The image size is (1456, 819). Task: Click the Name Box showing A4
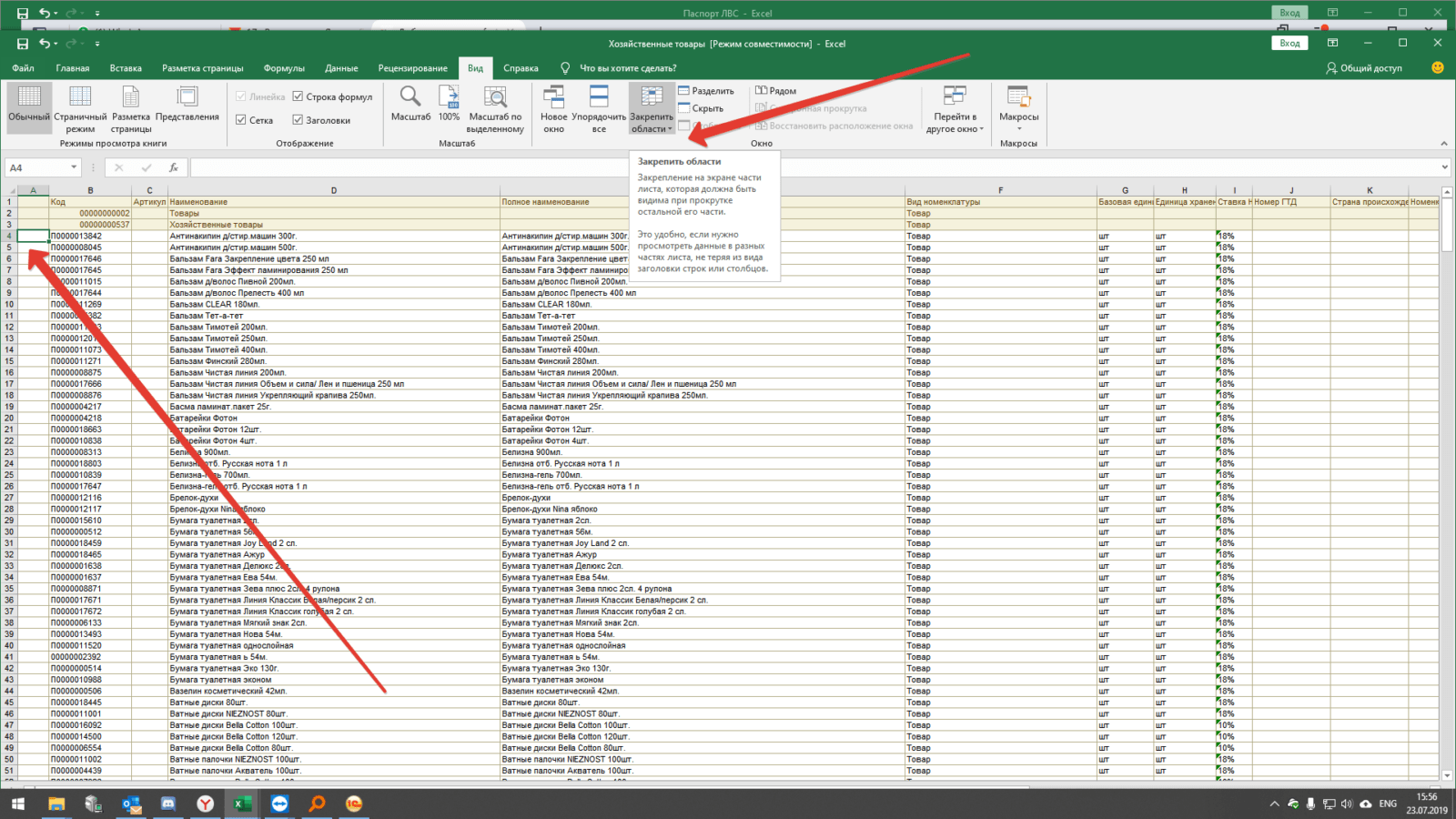(36, 167)
